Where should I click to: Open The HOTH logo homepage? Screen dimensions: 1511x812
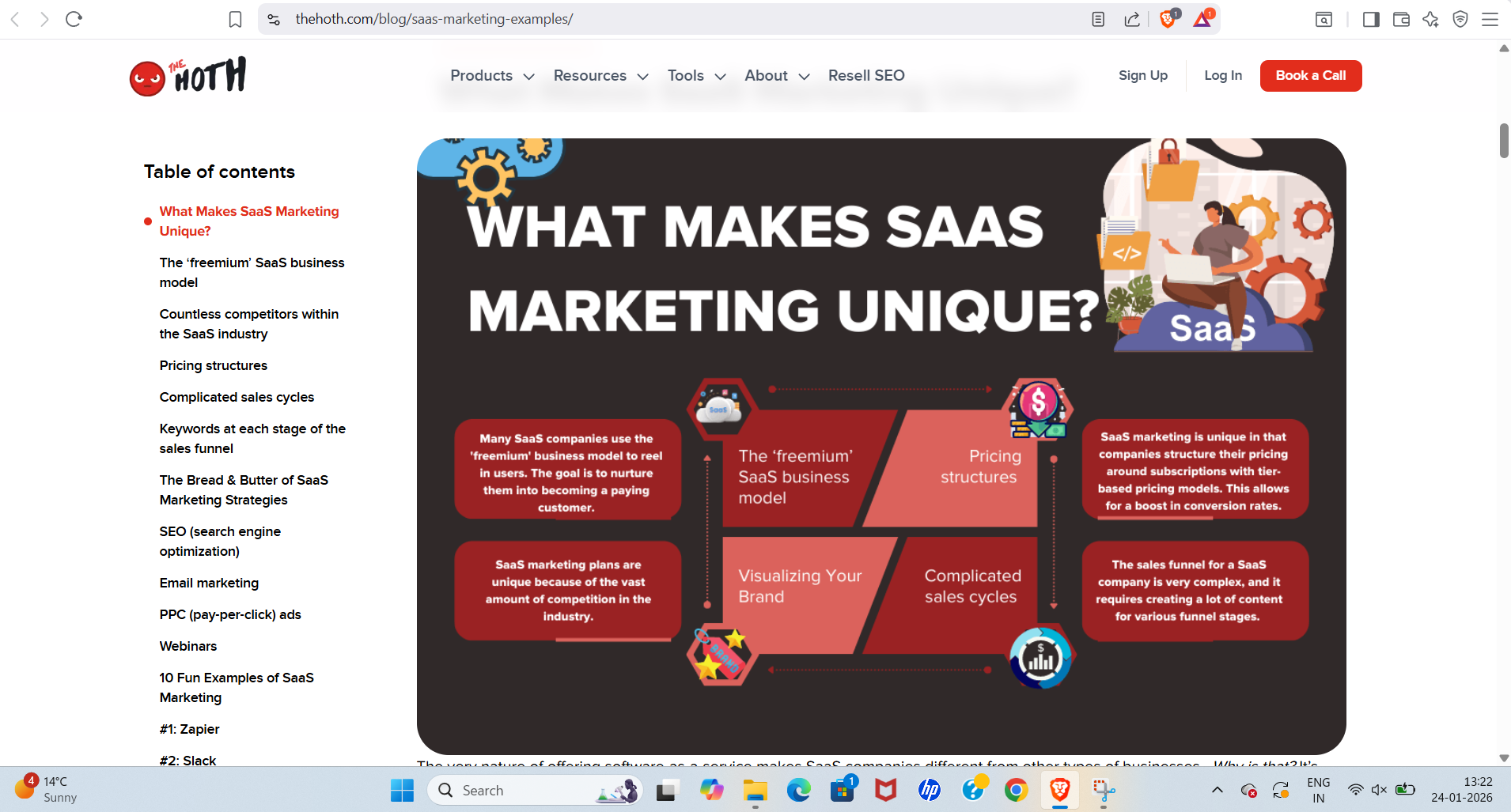pos(188,76)
